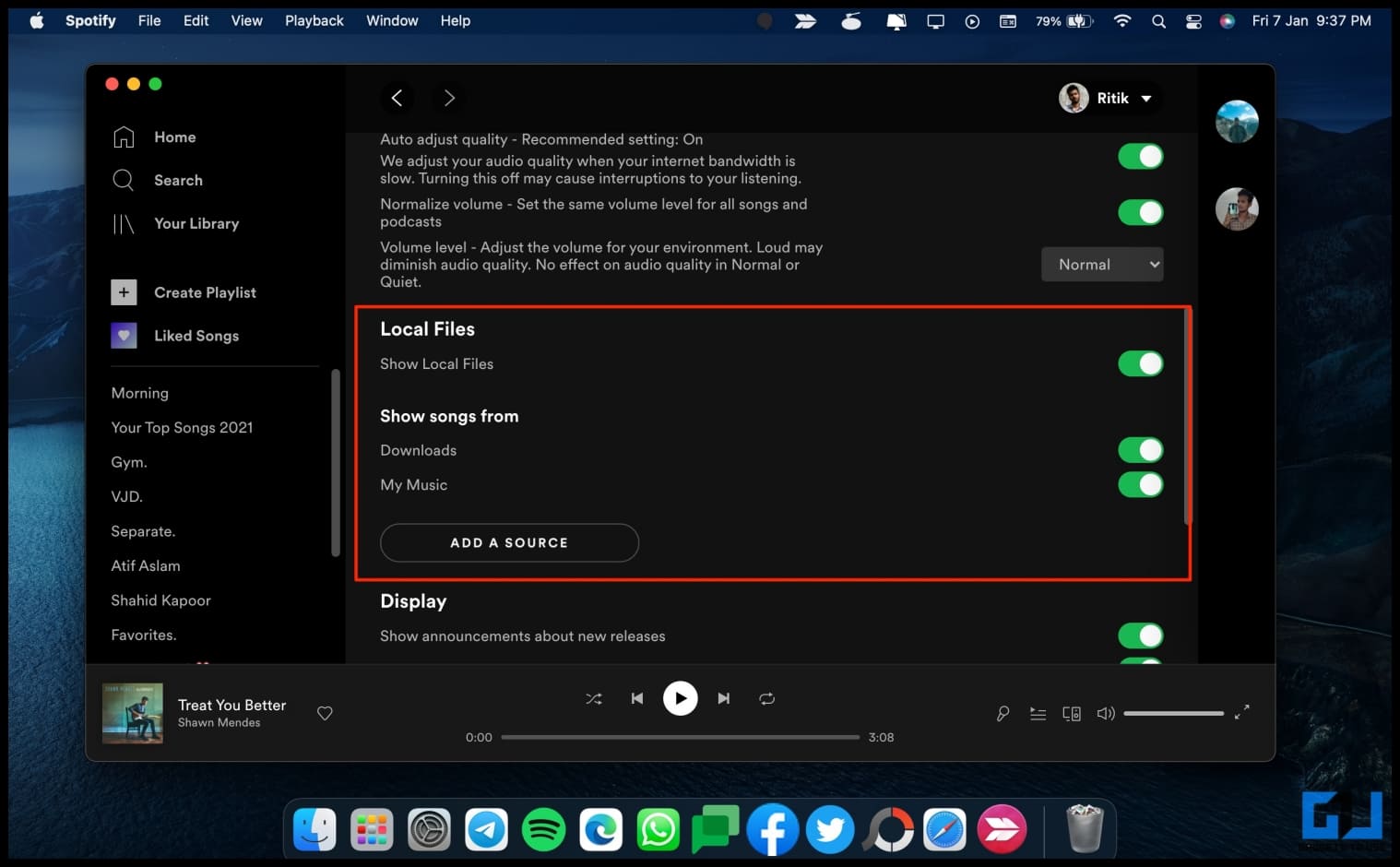Image resolution: width=1400 pixels, height=867 pixels.
Task: Favorite Treat You Better with the heart
Action: click(x=325, y=713)
